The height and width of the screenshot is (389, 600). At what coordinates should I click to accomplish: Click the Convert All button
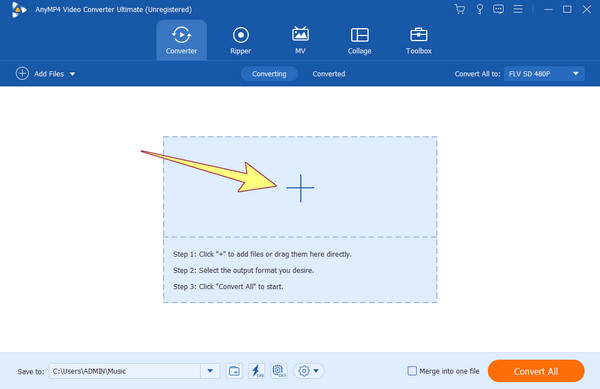click(x=536, y=371)
